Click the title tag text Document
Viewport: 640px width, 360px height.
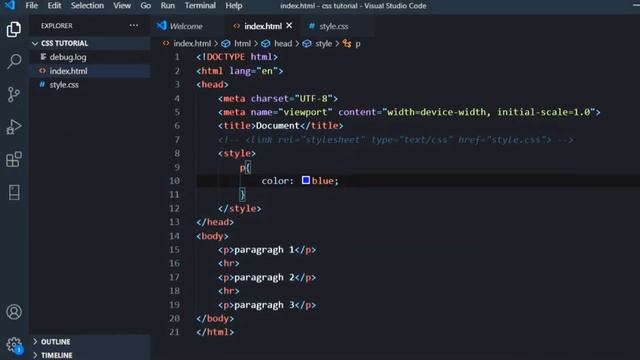pos(278,126)
